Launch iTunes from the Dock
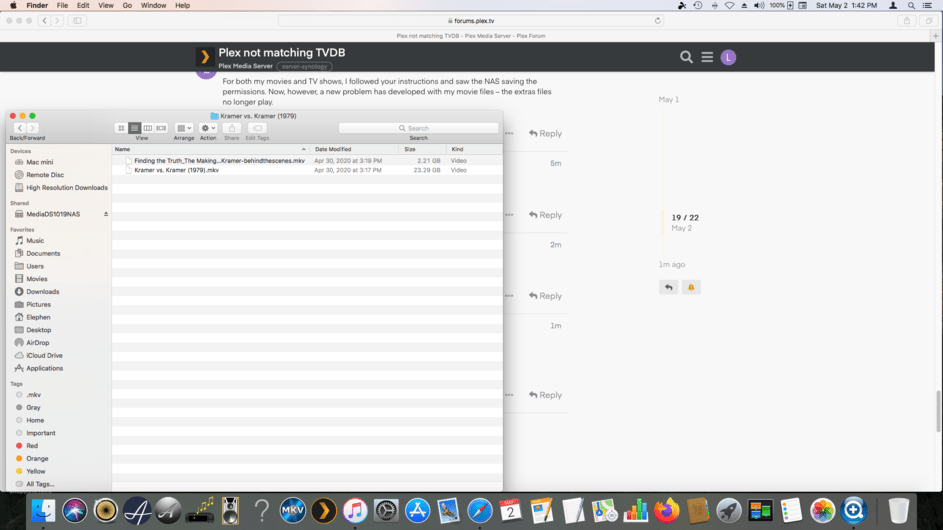This screenshot has height=530, width=943. 355,511
